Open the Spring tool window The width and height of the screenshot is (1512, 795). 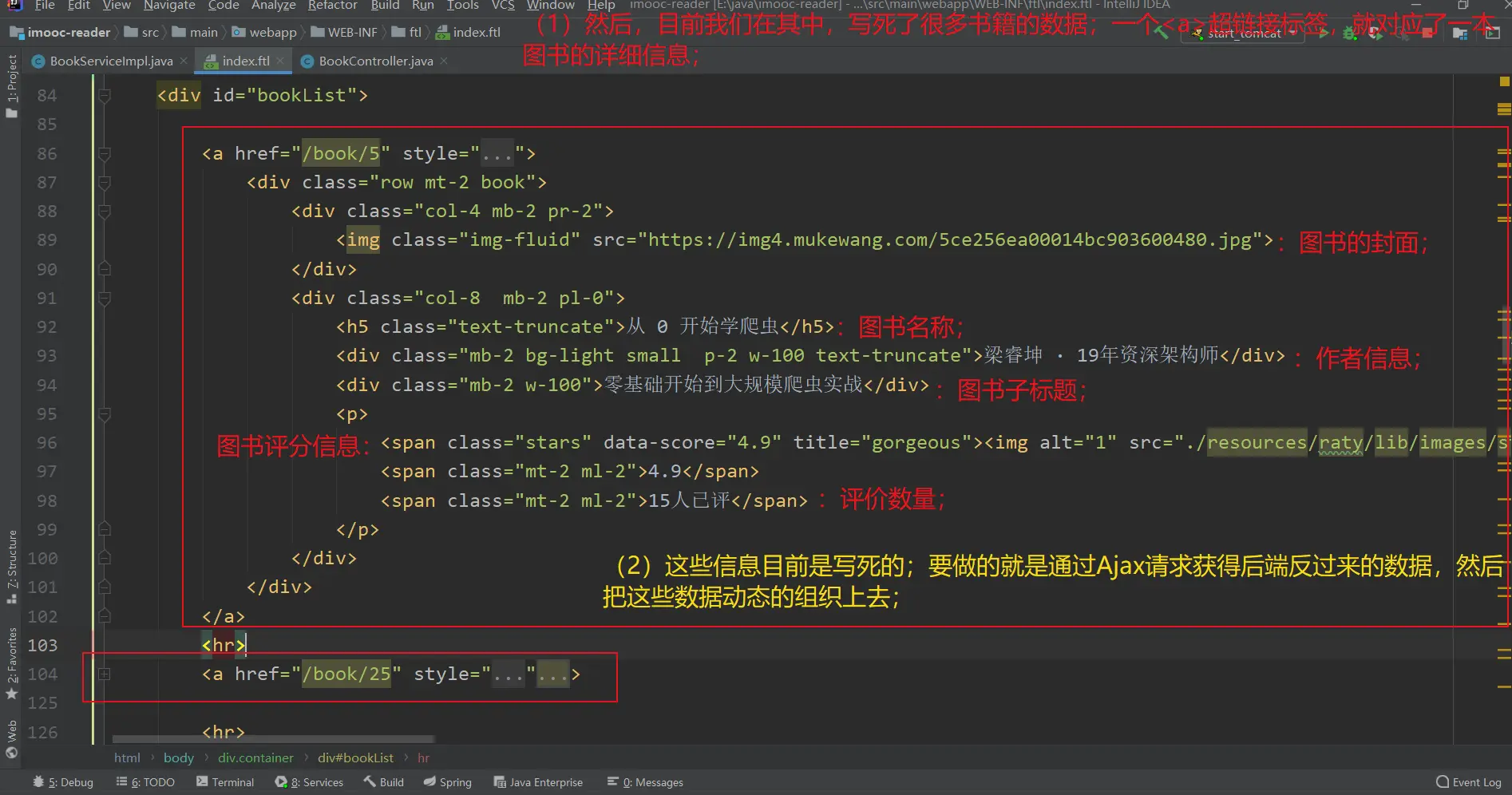(447, 782)
